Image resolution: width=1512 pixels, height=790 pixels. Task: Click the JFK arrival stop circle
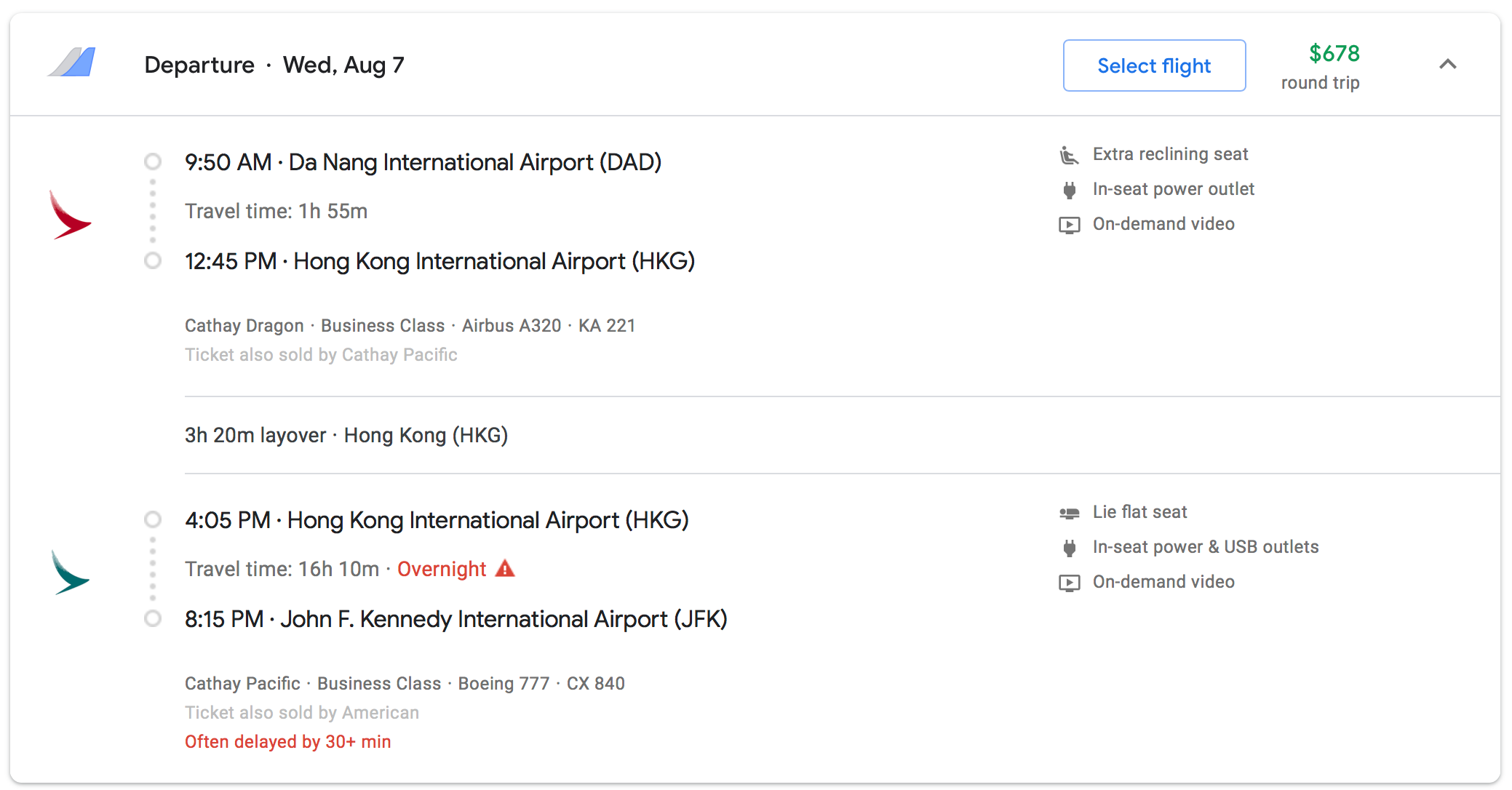coord(153,618)
